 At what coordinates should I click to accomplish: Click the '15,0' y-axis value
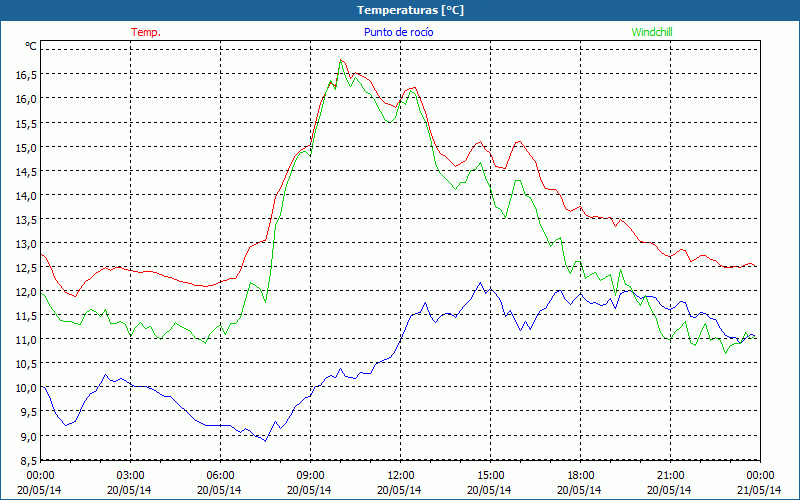pyautogui.click(x=26, y=147)
